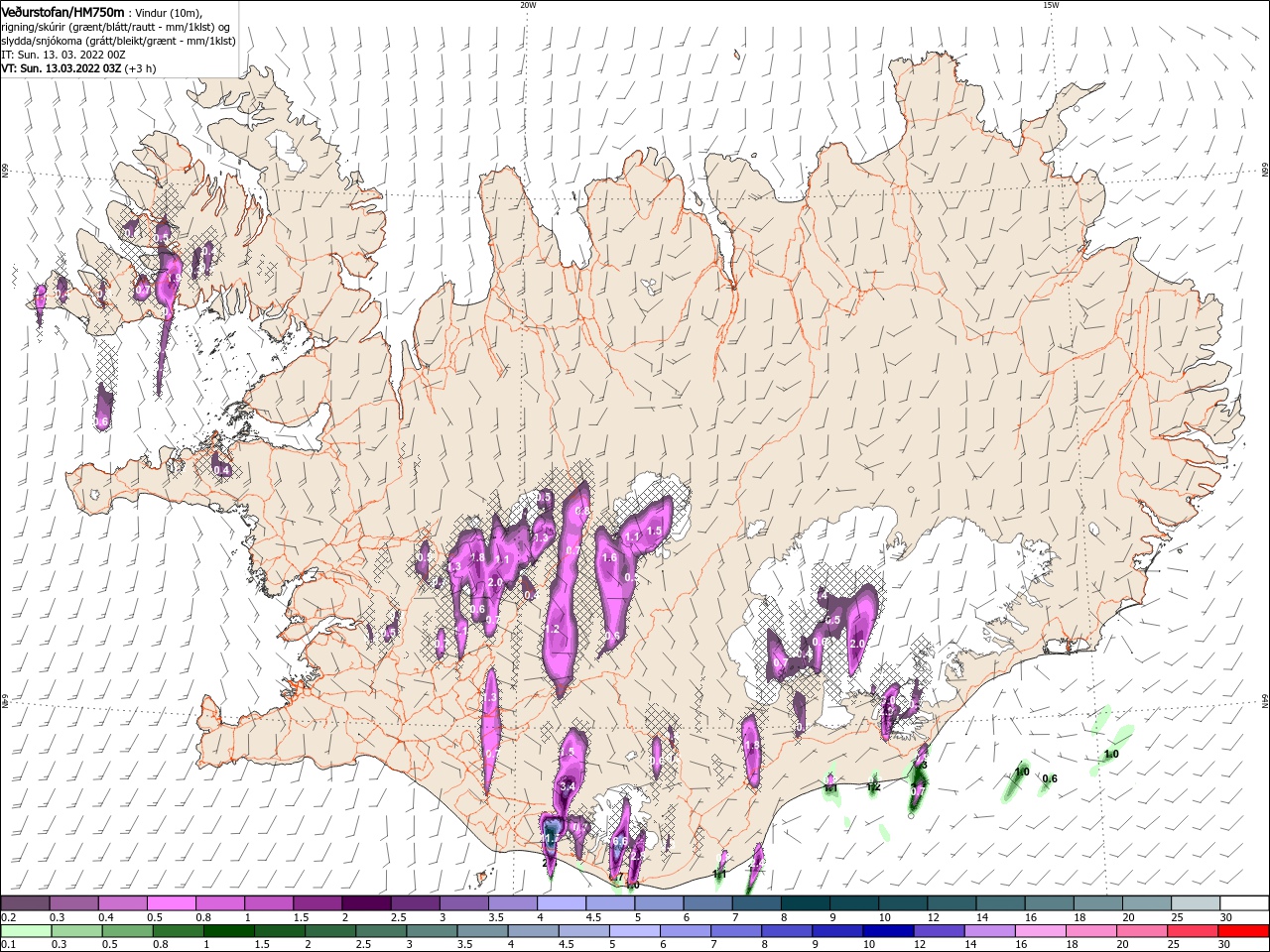The height and width of the screenshot is (952, 1270).
Task: Select upper legend swatch between 6 and 7
Action: click(708, 902)
